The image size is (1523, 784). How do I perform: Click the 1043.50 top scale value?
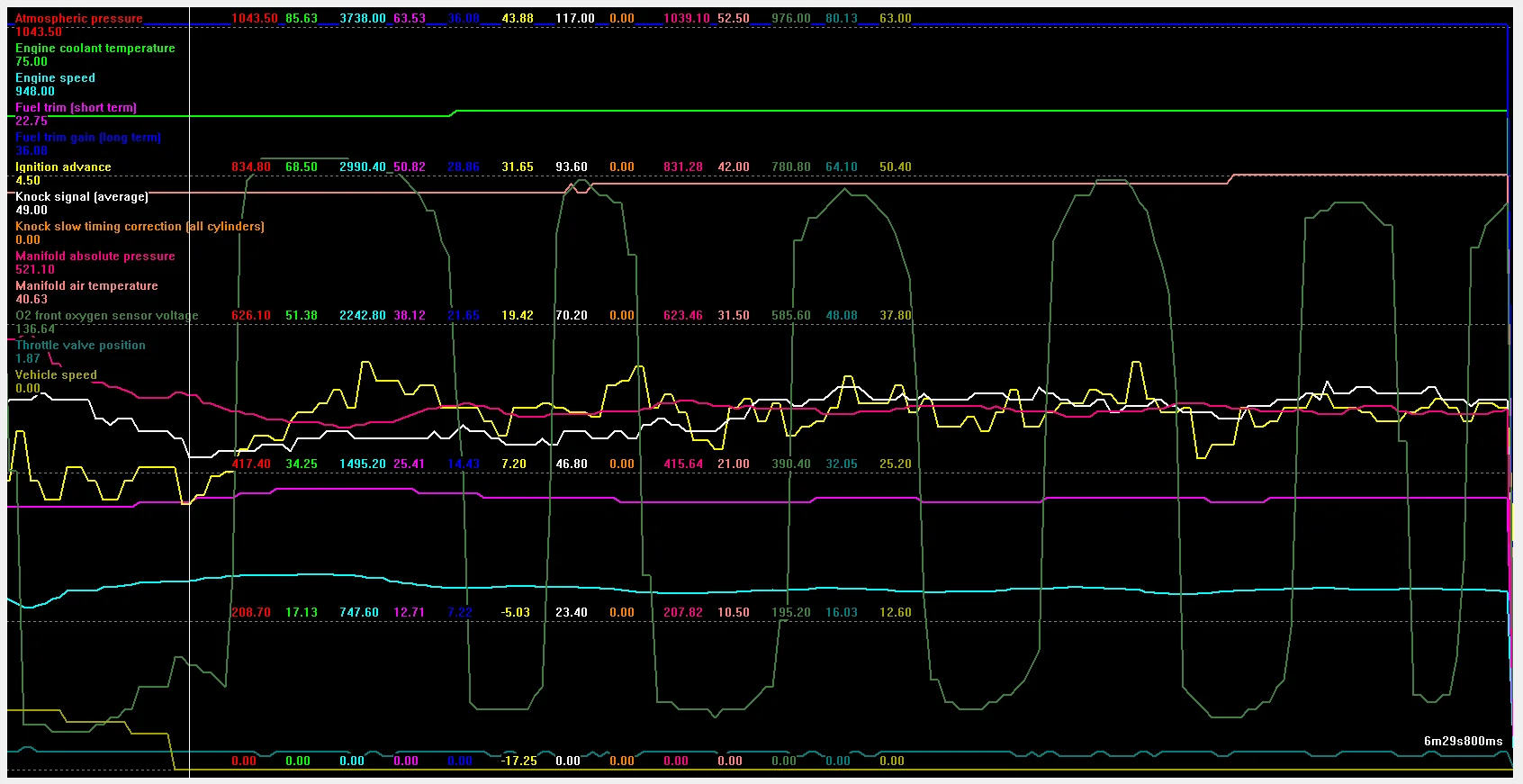pyautogui.click(x=255, y=18)
